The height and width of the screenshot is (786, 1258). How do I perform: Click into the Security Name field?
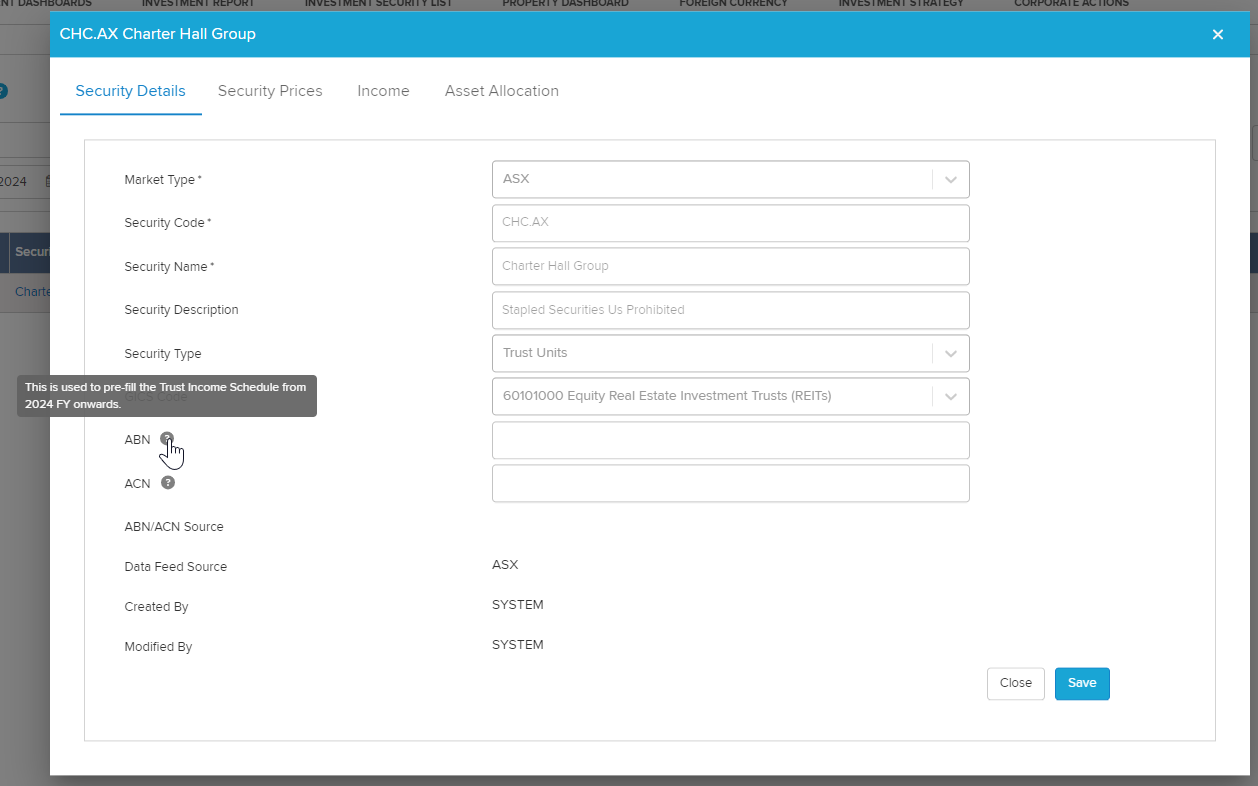tap(731, 266)
